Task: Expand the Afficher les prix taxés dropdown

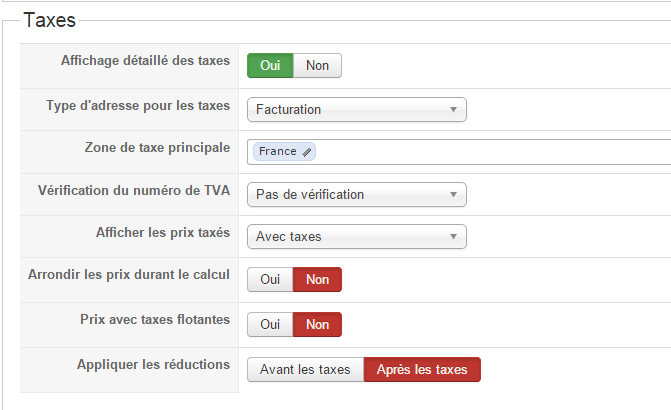Action: 356,237
